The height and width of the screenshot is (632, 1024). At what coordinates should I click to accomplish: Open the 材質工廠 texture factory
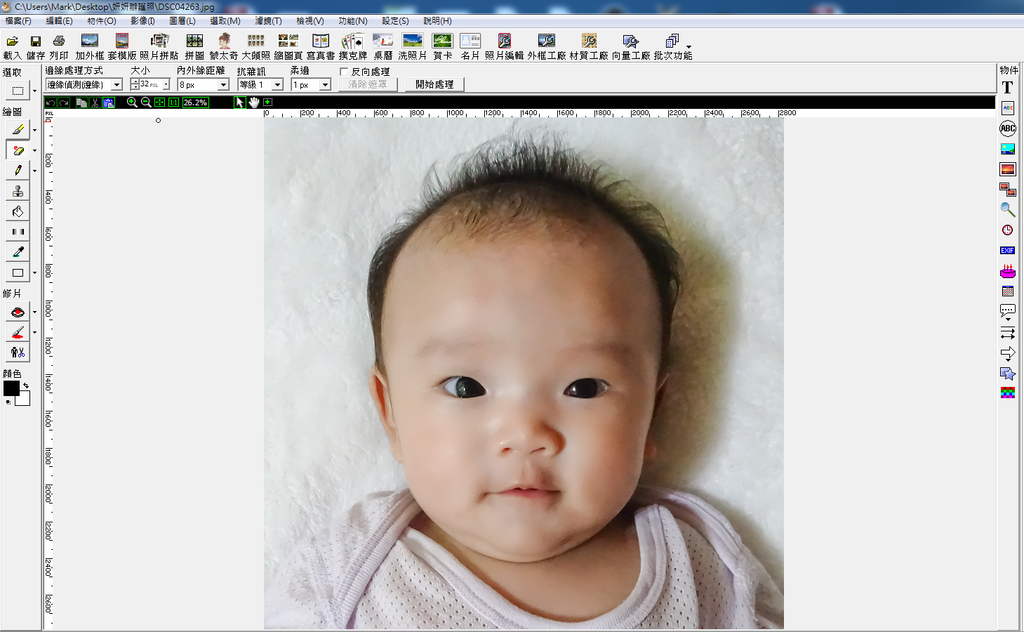(x=589, y=47)
